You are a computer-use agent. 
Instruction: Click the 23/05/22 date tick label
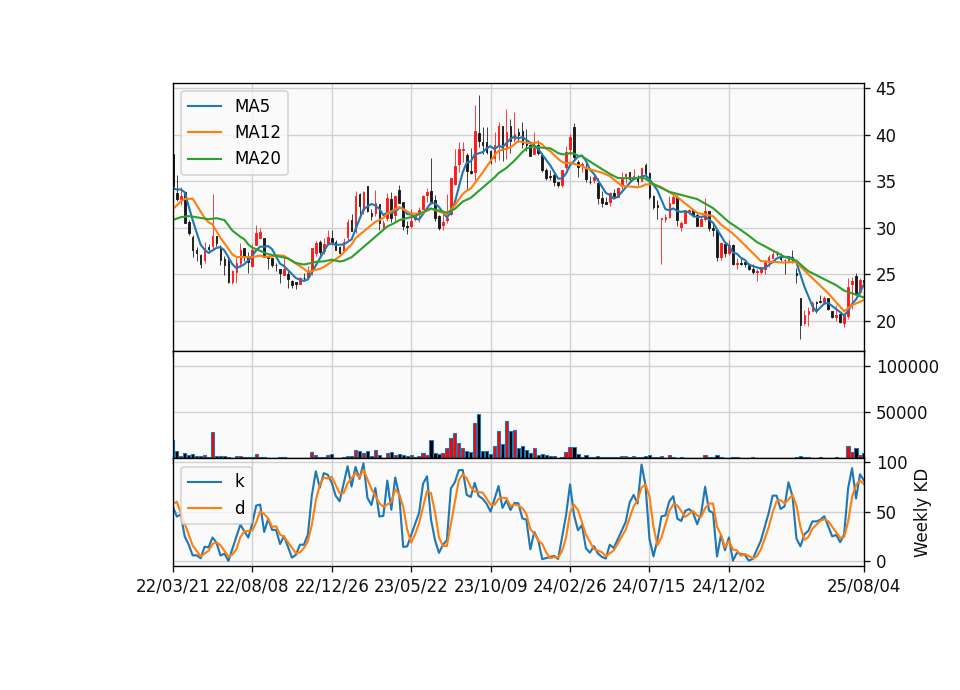click(x=411, y=586)
